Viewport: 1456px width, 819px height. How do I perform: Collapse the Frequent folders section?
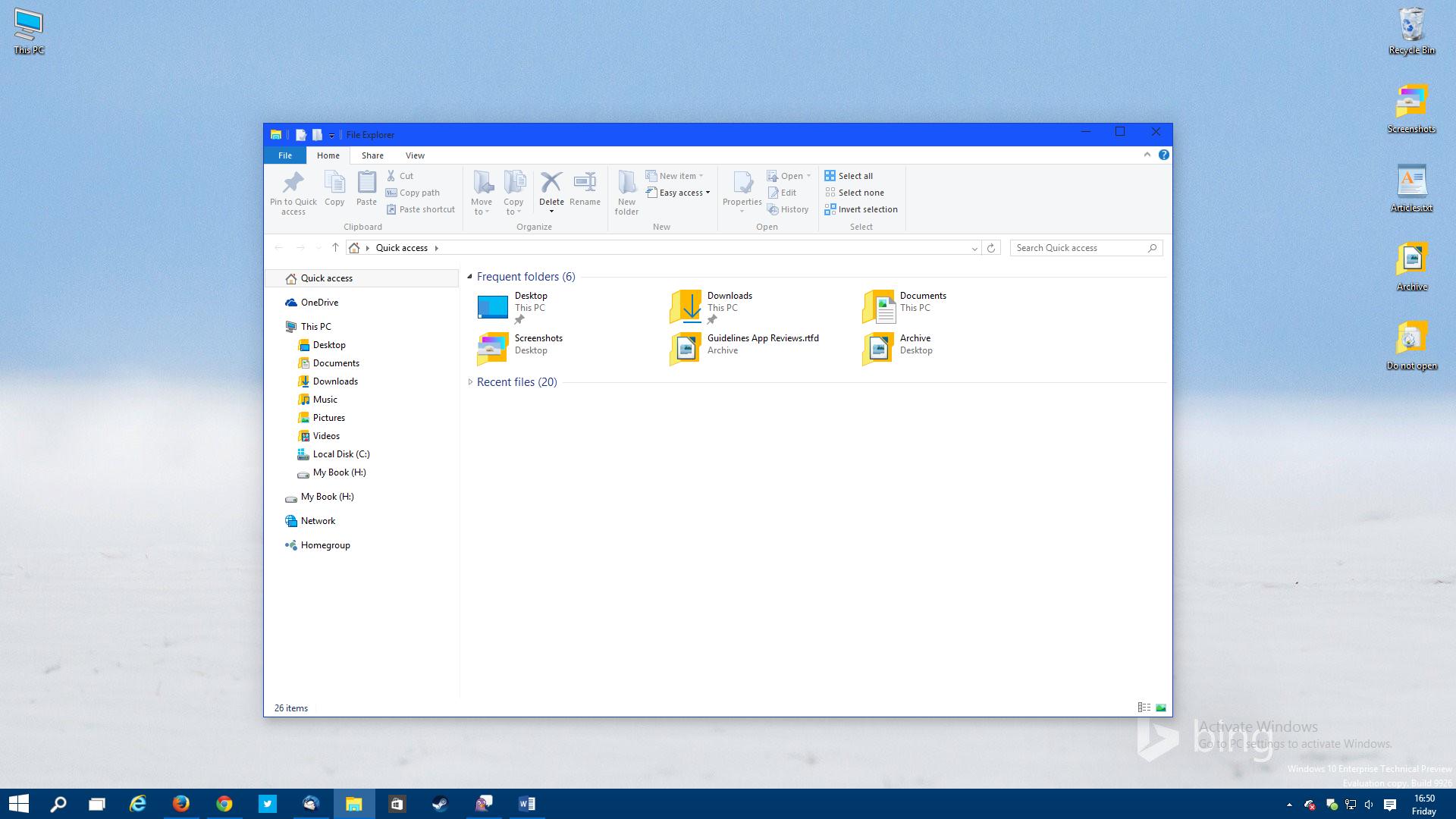tap(469, 276)
